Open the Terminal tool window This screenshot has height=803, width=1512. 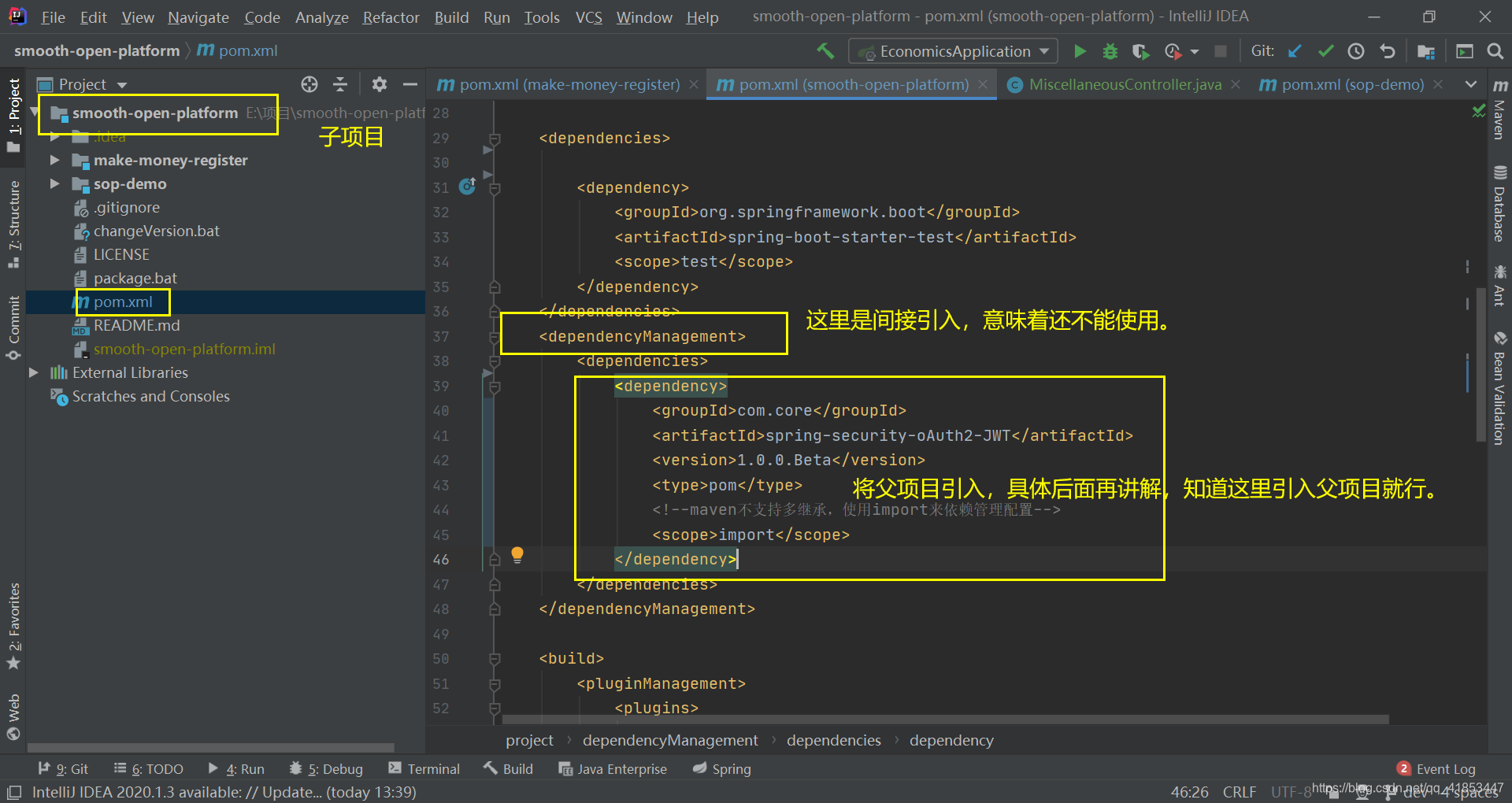tap(424, 769)
